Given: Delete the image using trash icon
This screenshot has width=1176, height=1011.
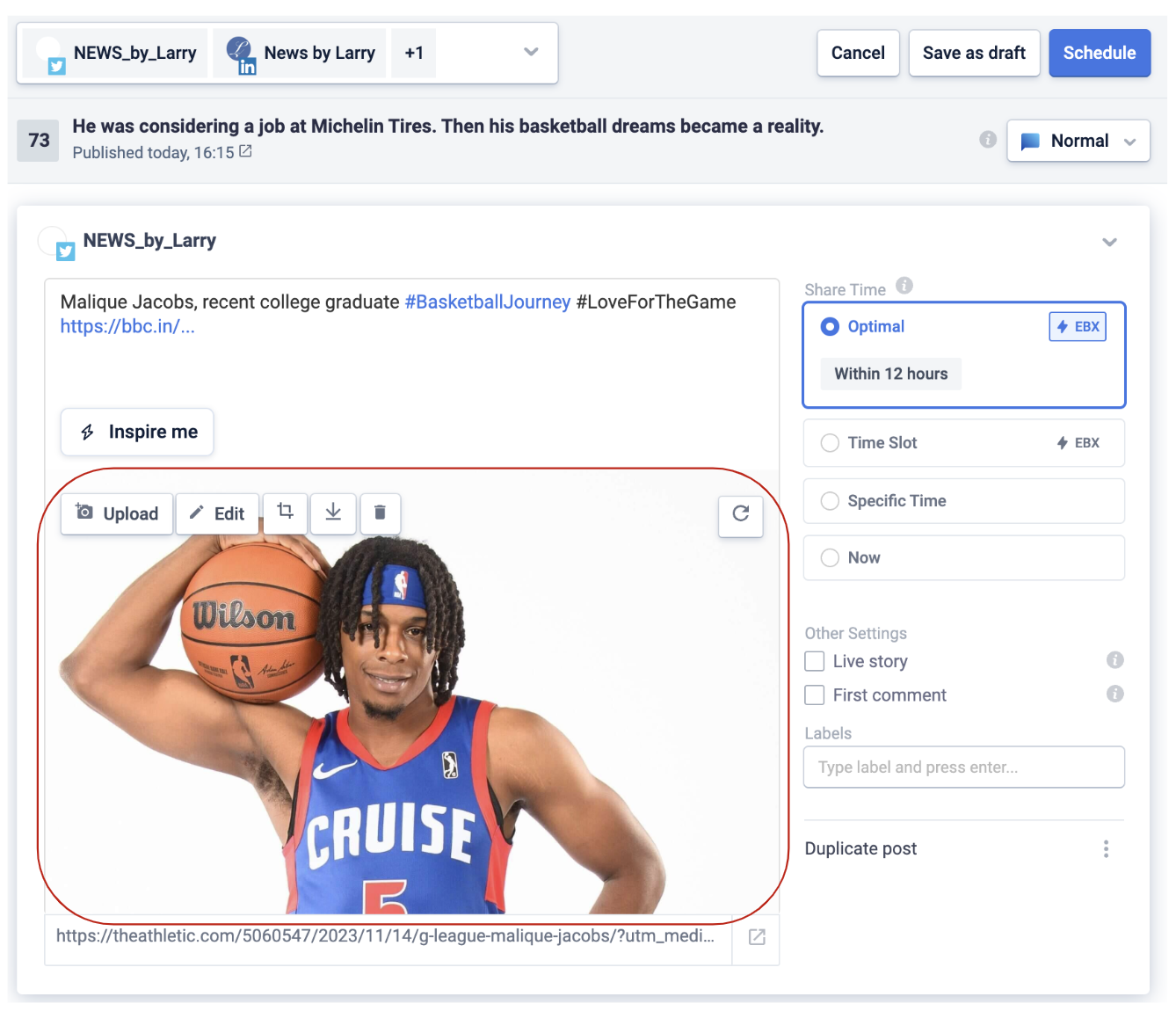Looking at the screenshot, I should (x=380, y=513).
